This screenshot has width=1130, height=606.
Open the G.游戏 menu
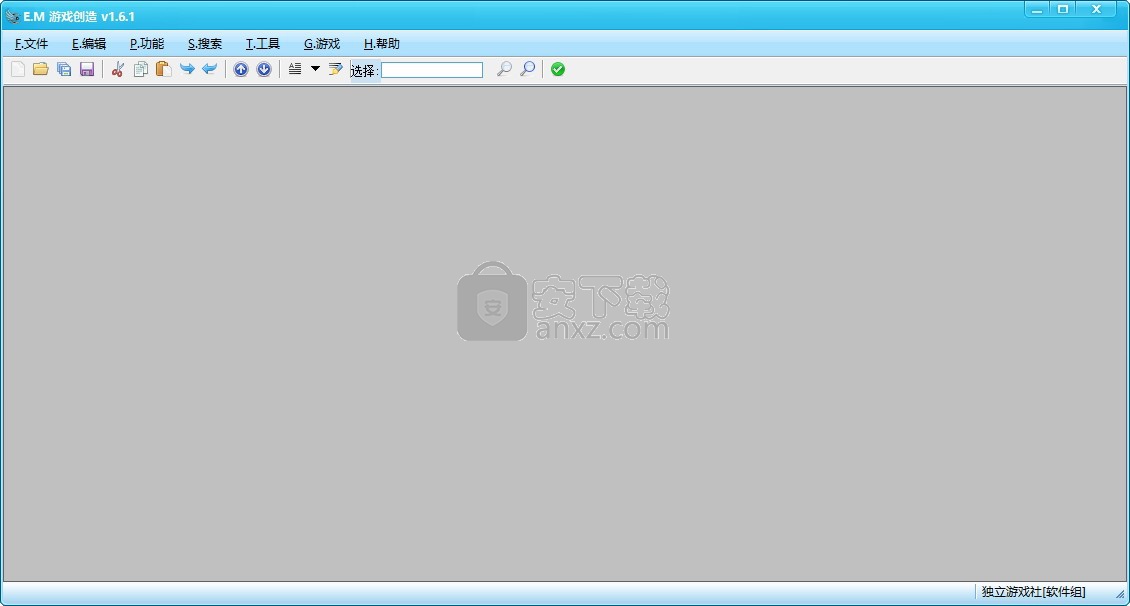[321, 44]
